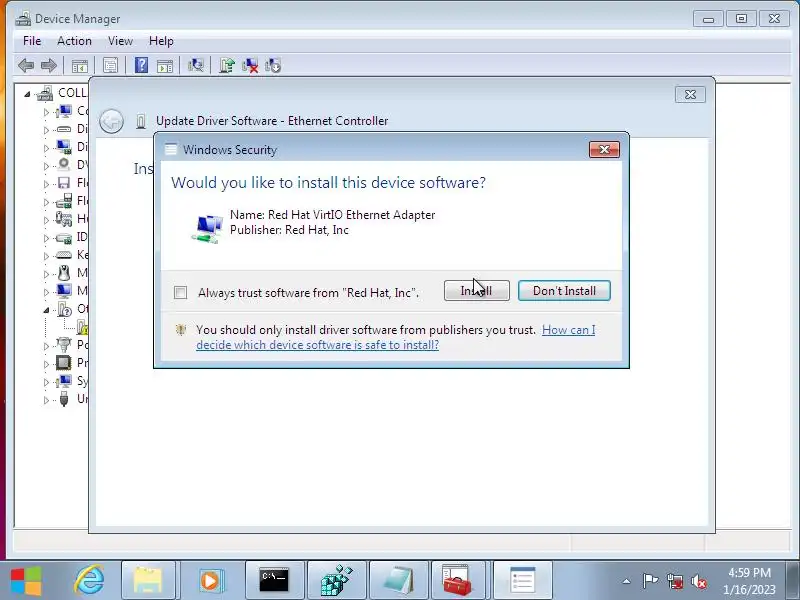This screenshot has height=600, width=800.
Task: Open the File menu
Action: tap(32, 41)
